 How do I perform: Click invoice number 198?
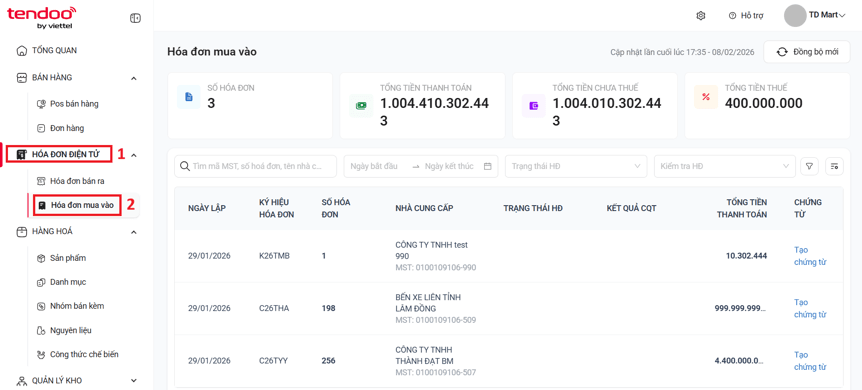(328, 309)
